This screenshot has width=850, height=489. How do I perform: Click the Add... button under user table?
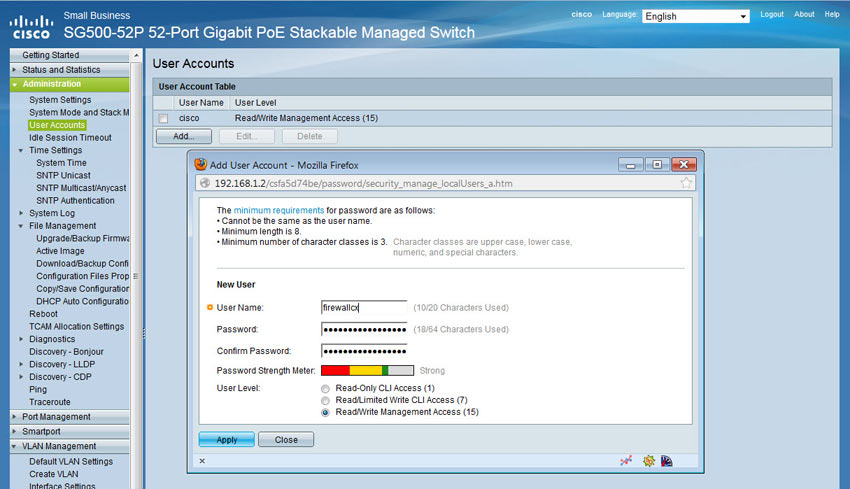click(x=184, y=136)
